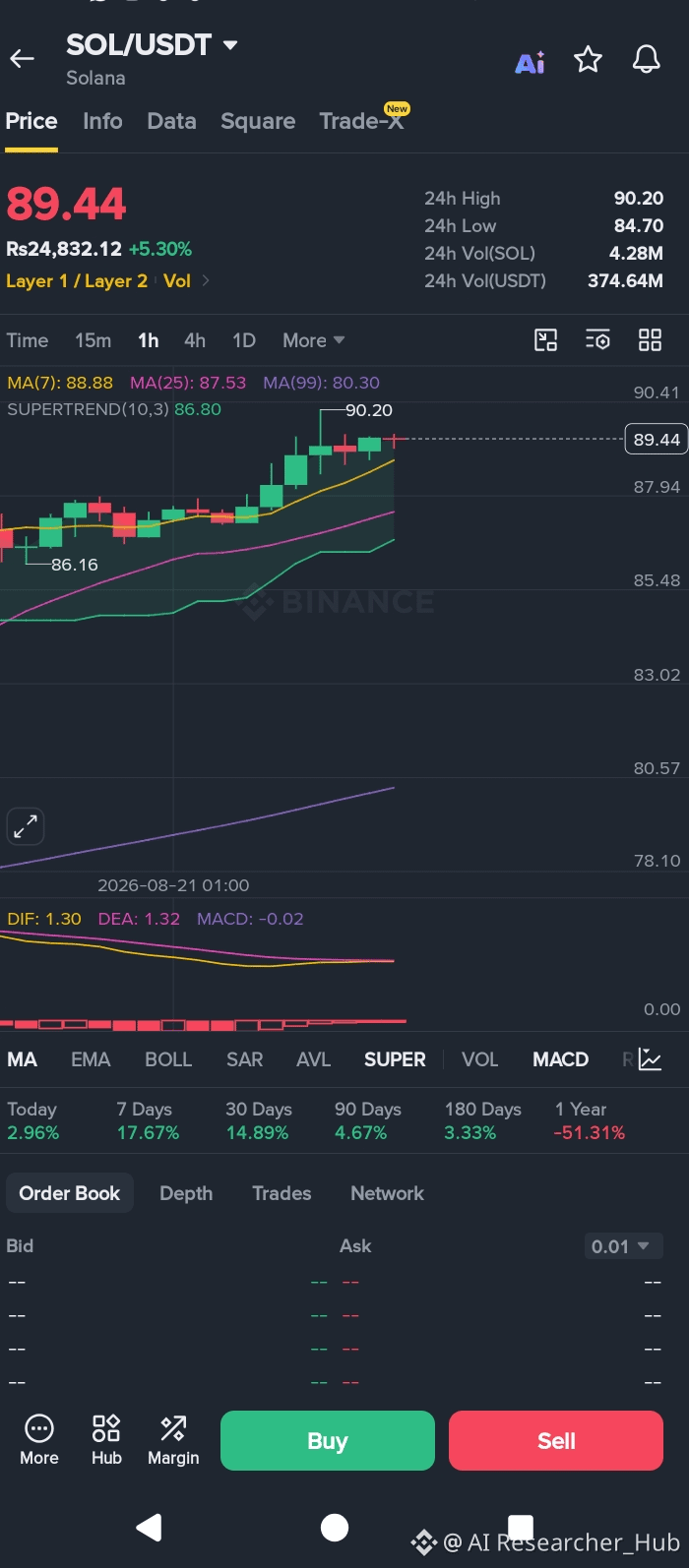Viewport: 689px width, 1568px height.
Task: Tap the More icon in the bottom bar
Action: [x=39, y=1440]
